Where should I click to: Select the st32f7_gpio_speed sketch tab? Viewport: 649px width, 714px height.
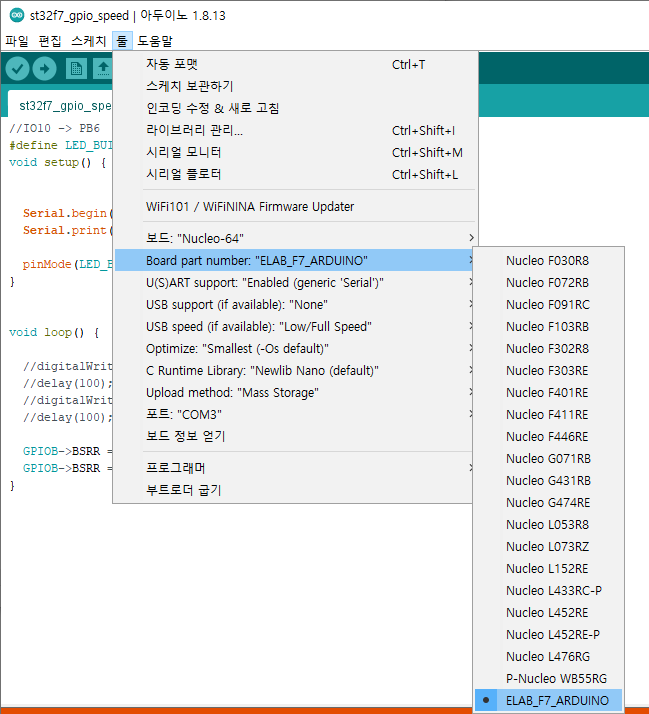(61, 106)
